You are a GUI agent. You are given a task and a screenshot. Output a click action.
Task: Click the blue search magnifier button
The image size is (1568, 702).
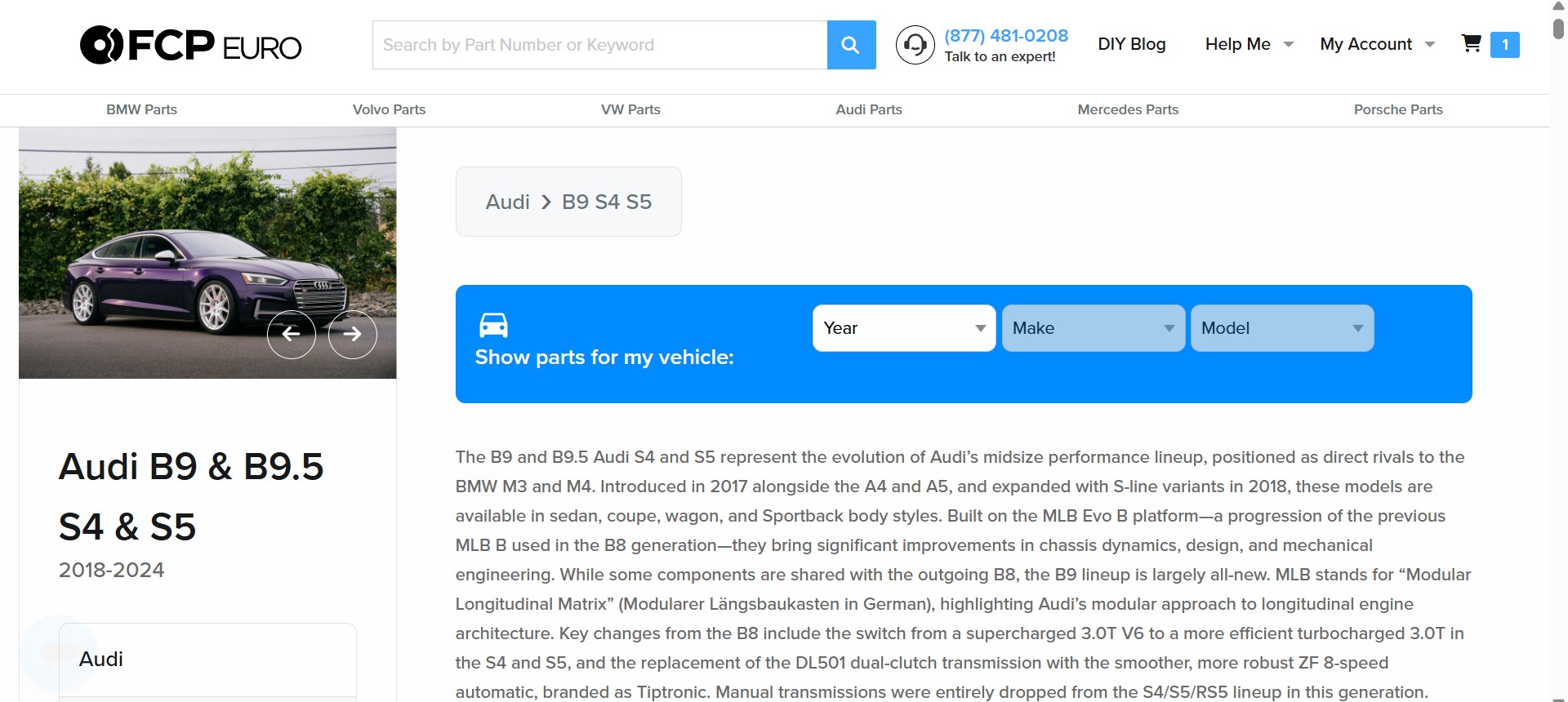point(851,45)
